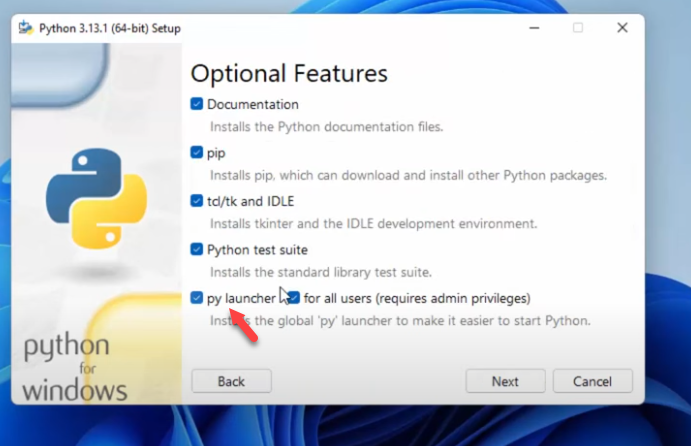Toggle the py launcher checkbox

[197, 298]
